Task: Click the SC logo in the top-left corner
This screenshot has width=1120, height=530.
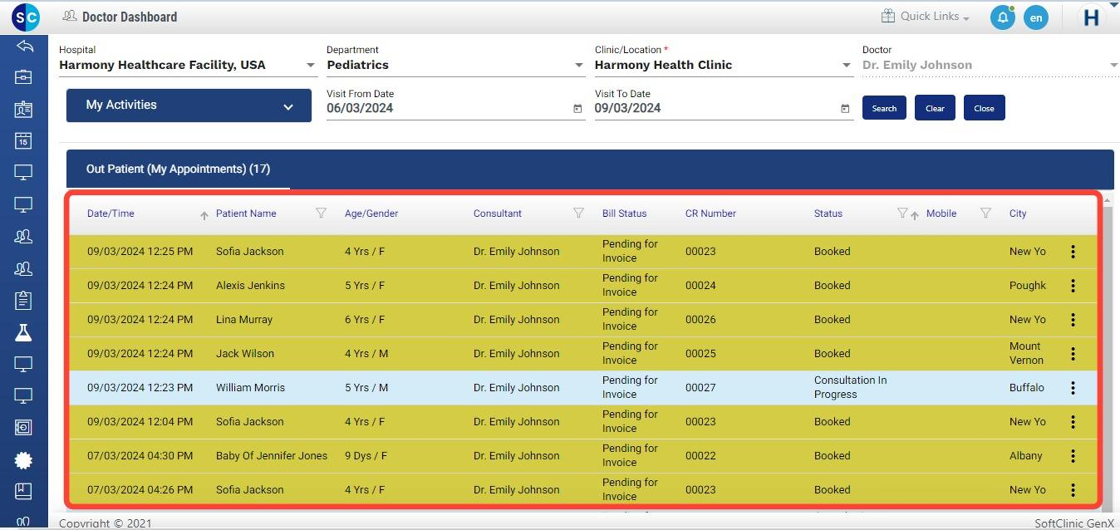Action: [x=26, y=17]
